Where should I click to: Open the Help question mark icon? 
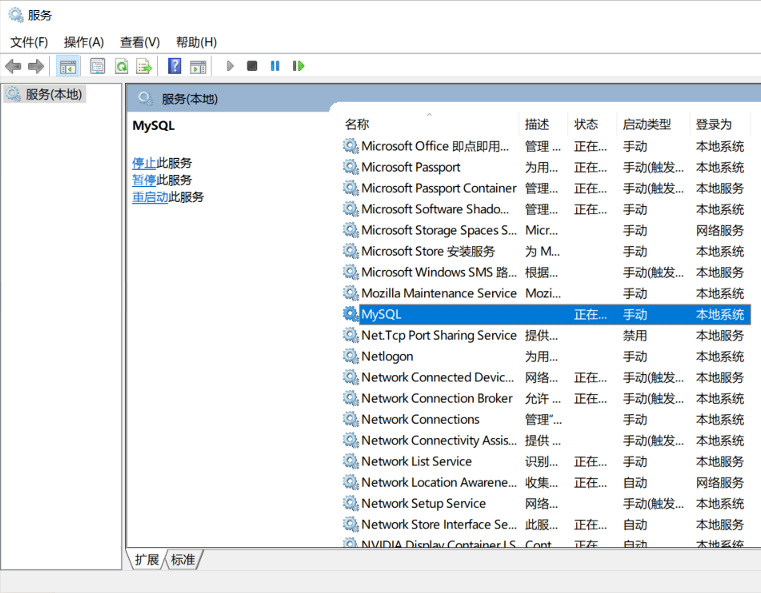[x=175, y=66]
